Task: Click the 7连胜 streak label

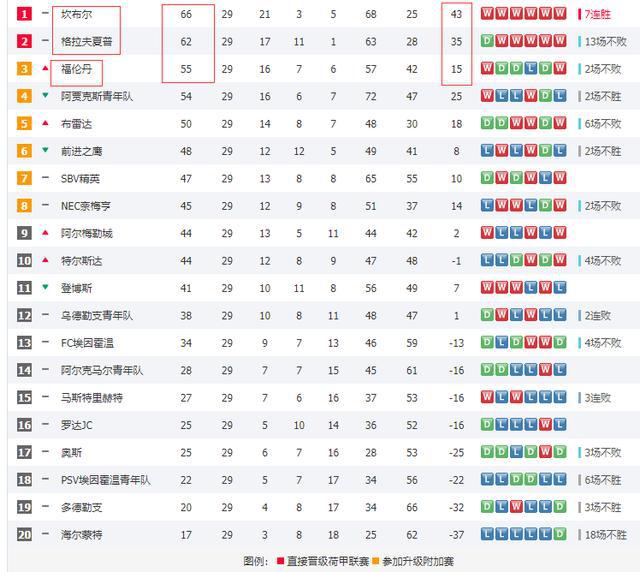Action: pos(598,15)
